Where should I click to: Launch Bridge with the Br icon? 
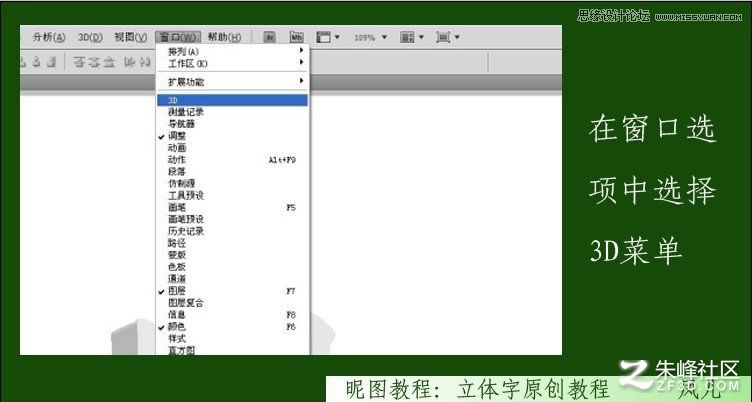(x=270, y=37)
